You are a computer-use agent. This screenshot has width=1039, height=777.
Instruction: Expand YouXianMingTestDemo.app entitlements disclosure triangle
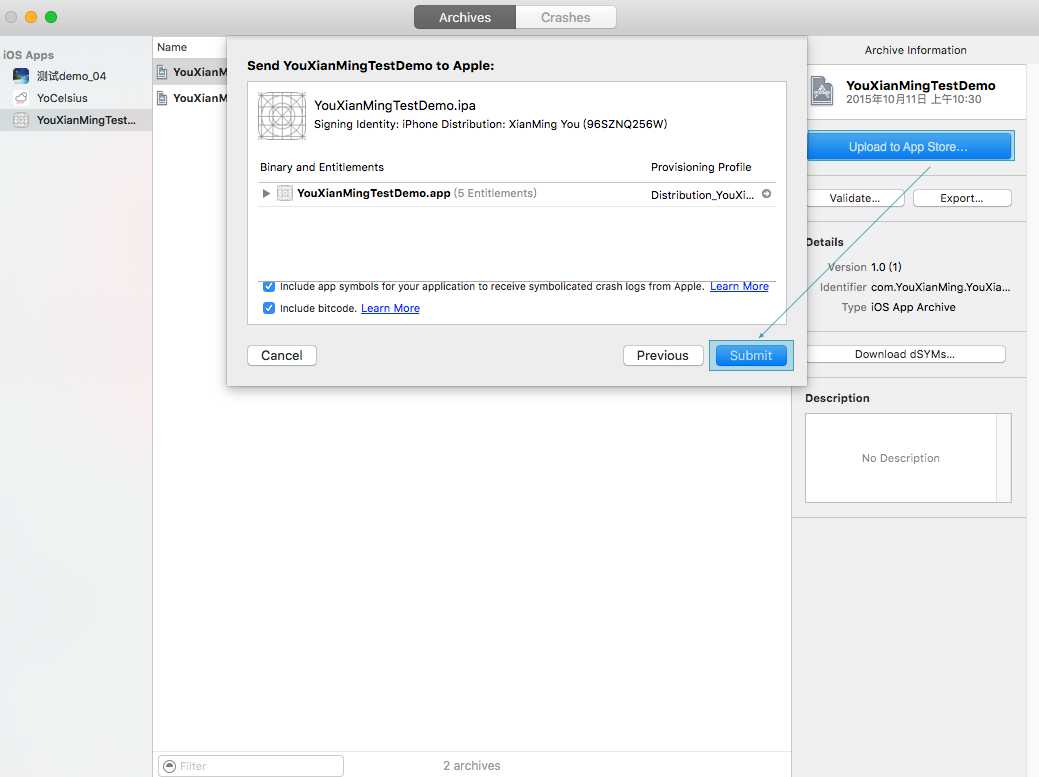(x=266, y=193)
